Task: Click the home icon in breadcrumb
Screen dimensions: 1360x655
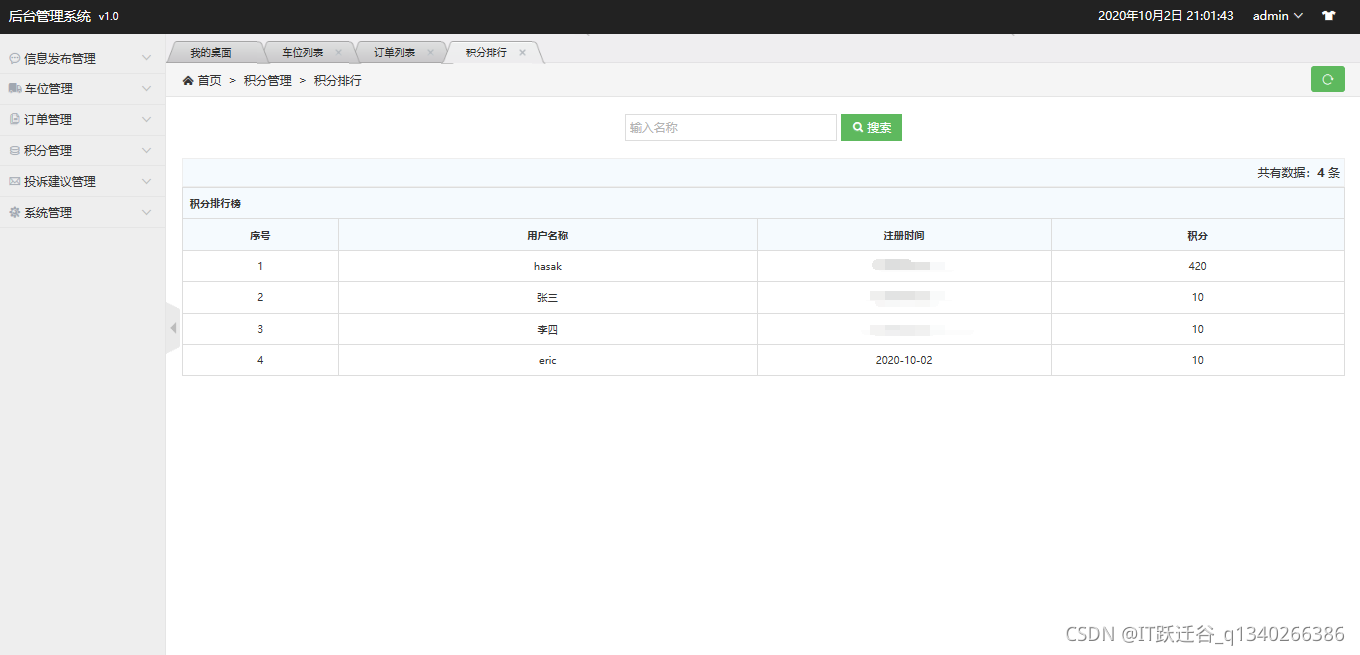Action: [x=188, y=81]
